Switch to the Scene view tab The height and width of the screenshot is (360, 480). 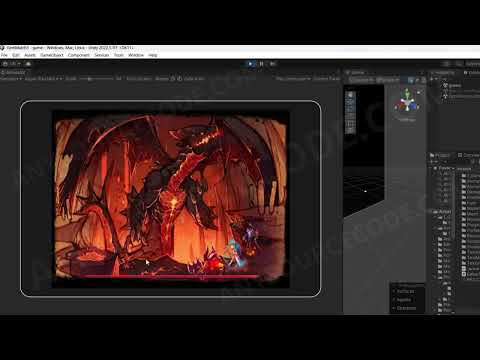[356, 72]
